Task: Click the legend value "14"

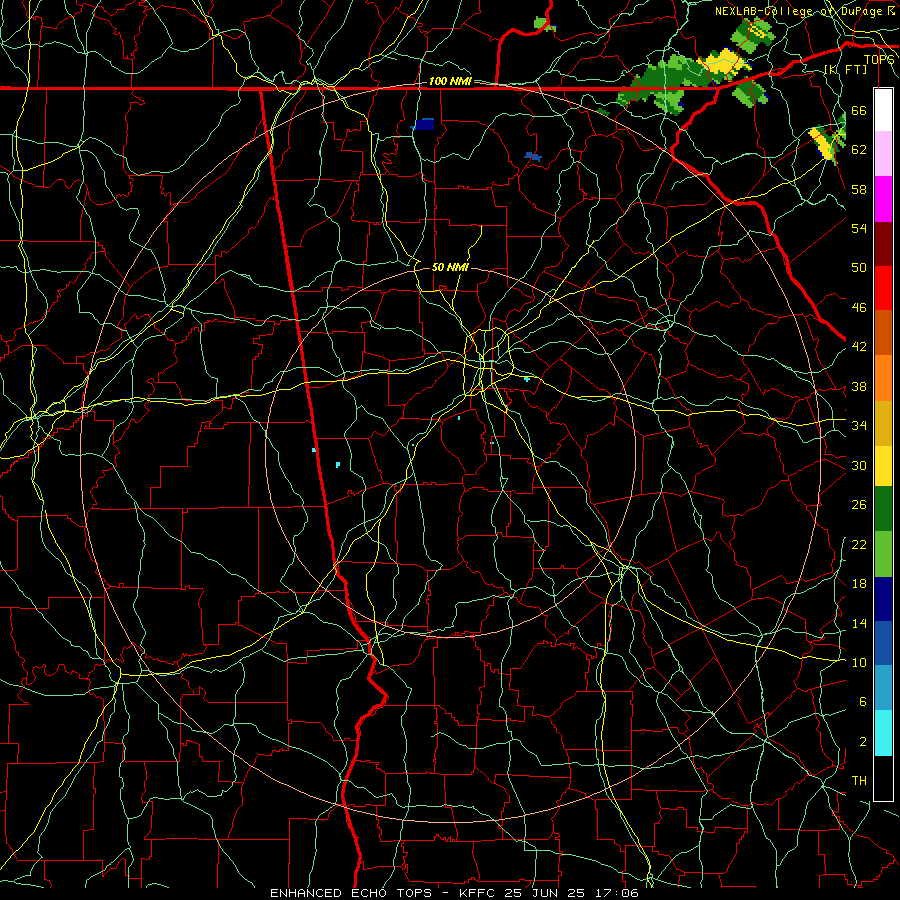Action: pos(859,623)
